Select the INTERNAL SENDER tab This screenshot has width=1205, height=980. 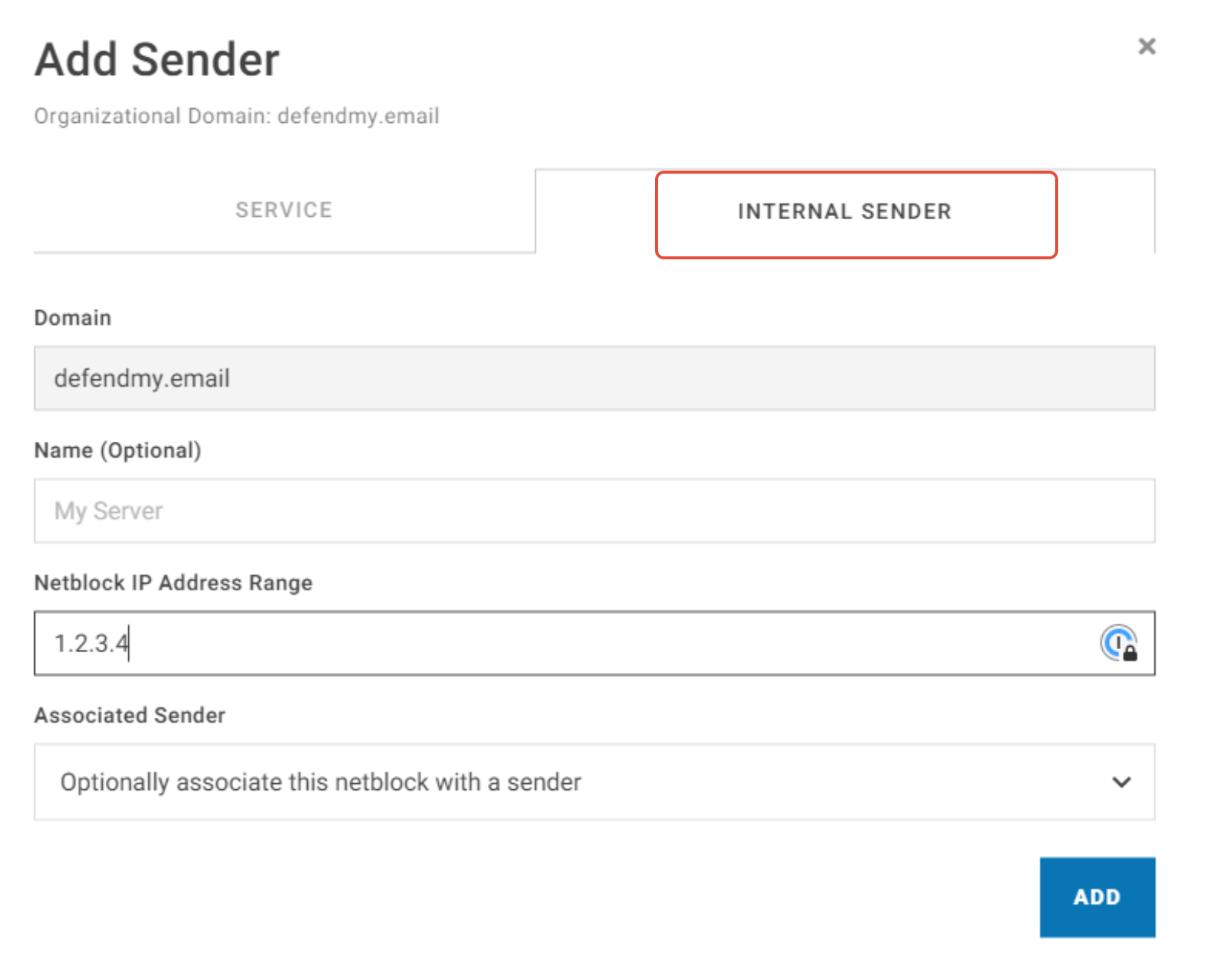pyautogui.click(x=844, y=212)
